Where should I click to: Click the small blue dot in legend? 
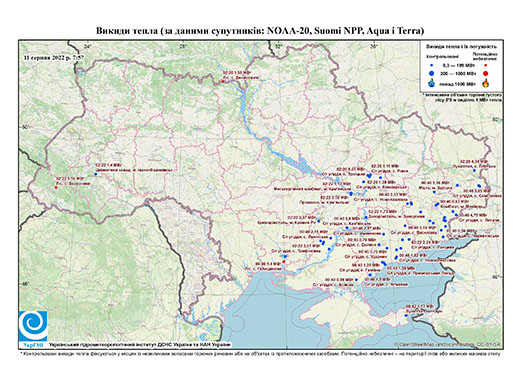[432, 66]
